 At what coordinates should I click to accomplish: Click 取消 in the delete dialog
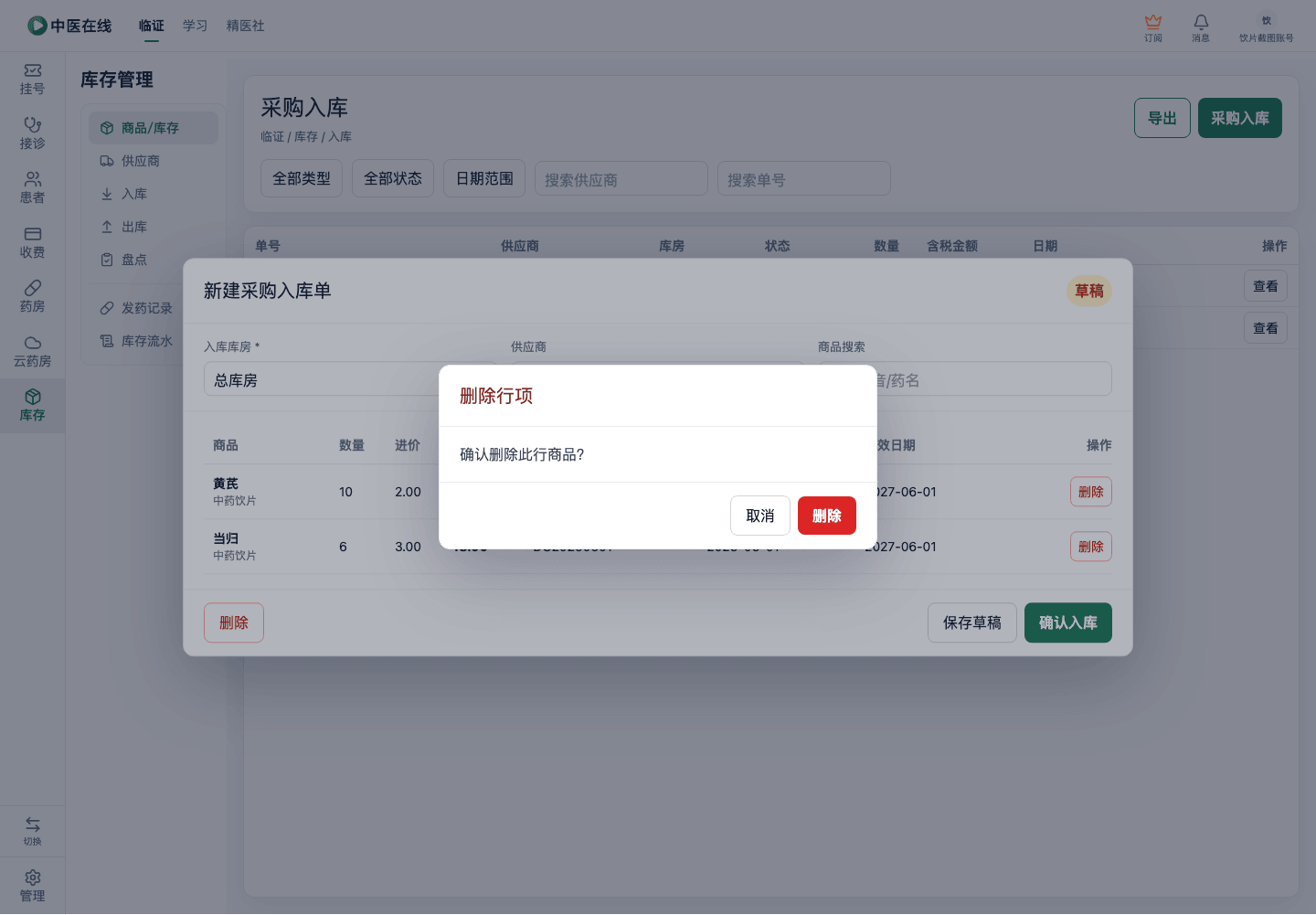(x=760, y=516)
